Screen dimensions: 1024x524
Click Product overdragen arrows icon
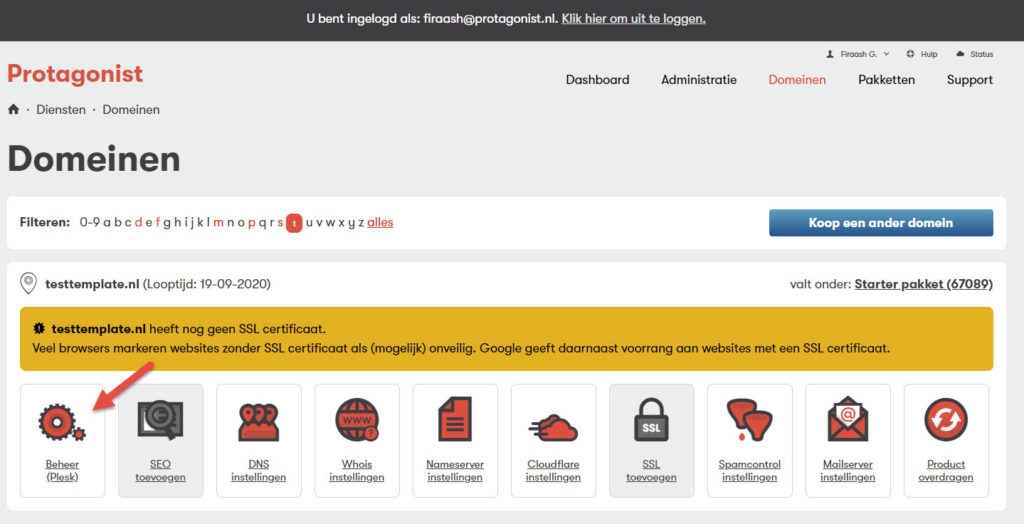[946, 419]
